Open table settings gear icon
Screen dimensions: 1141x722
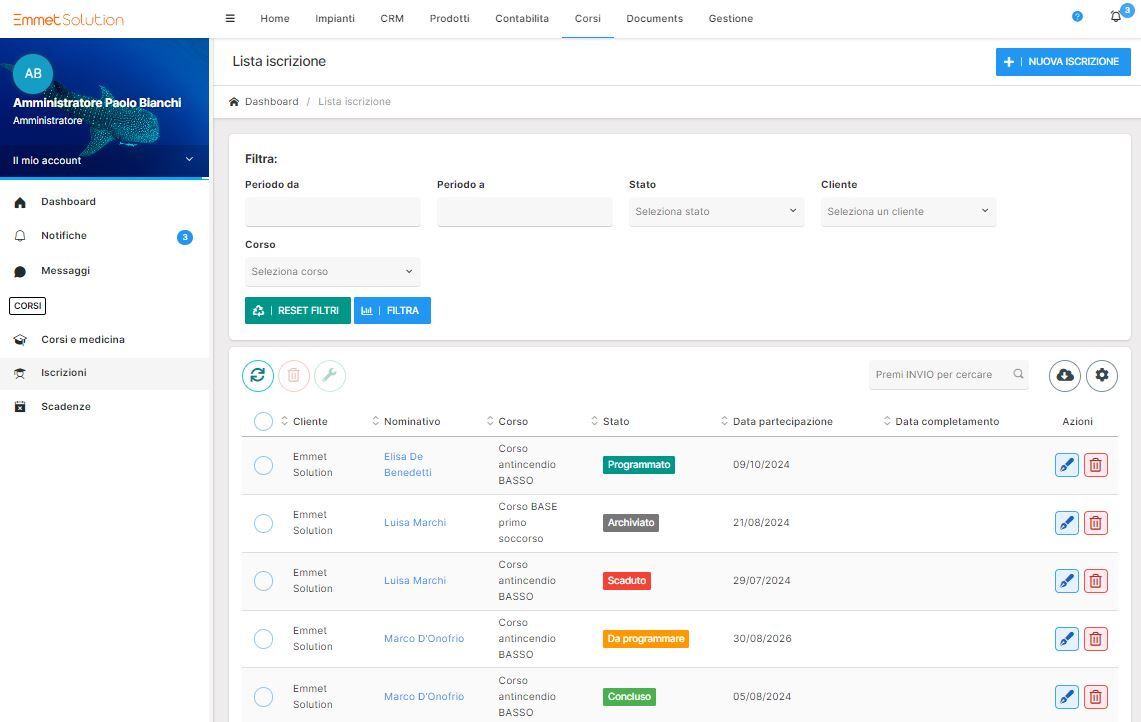tap(1102, 375)
